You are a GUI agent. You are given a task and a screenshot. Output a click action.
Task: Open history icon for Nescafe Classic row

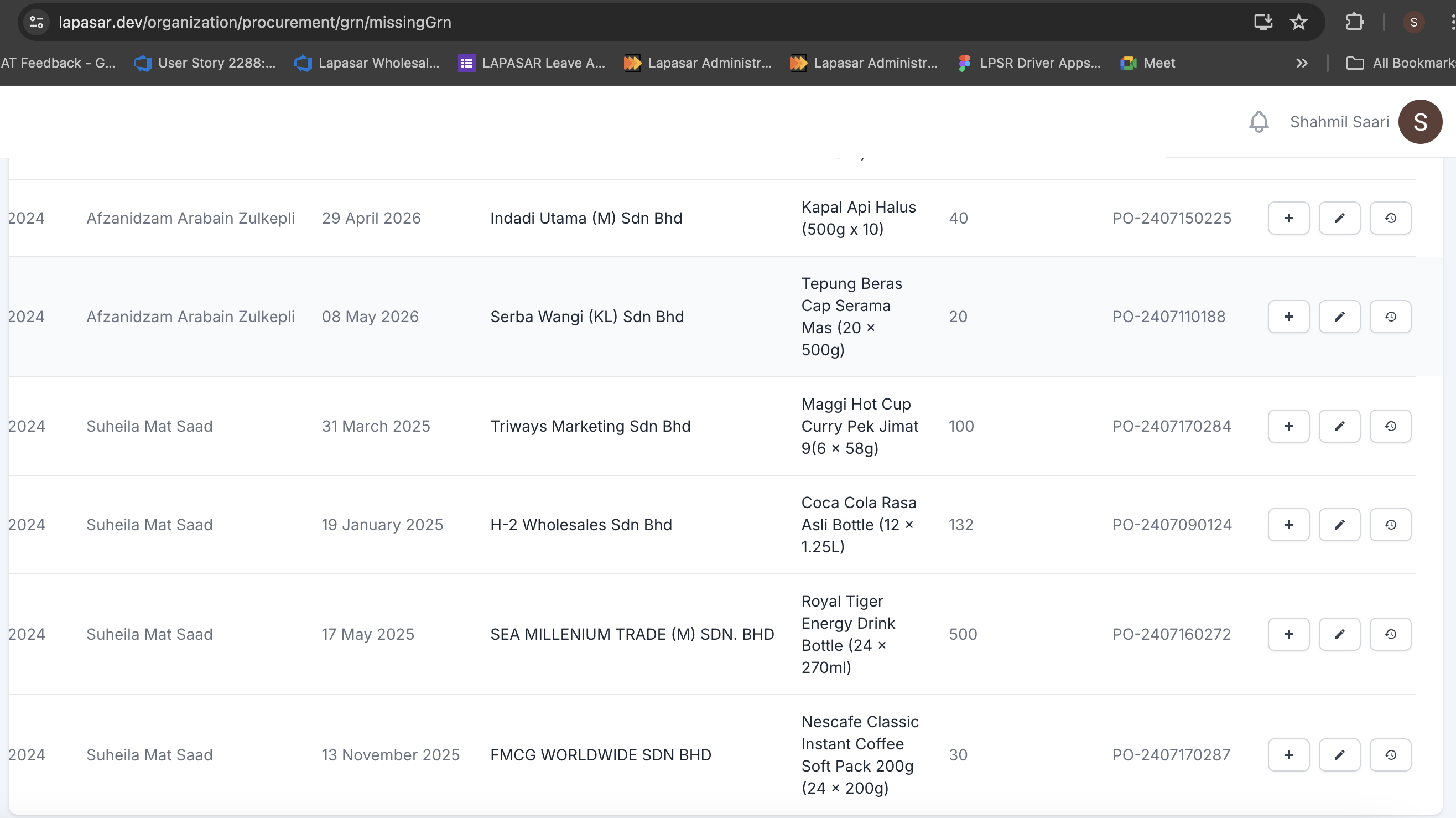tap(1390, 755)
